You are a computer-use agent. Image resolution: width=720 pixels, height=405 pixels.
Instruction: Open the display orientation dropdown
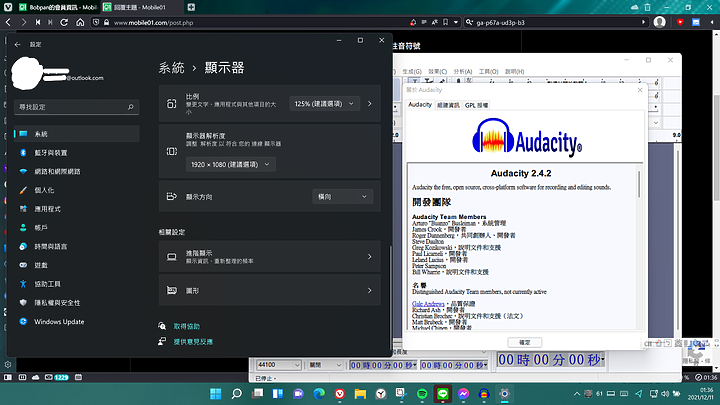pos(343,197)
